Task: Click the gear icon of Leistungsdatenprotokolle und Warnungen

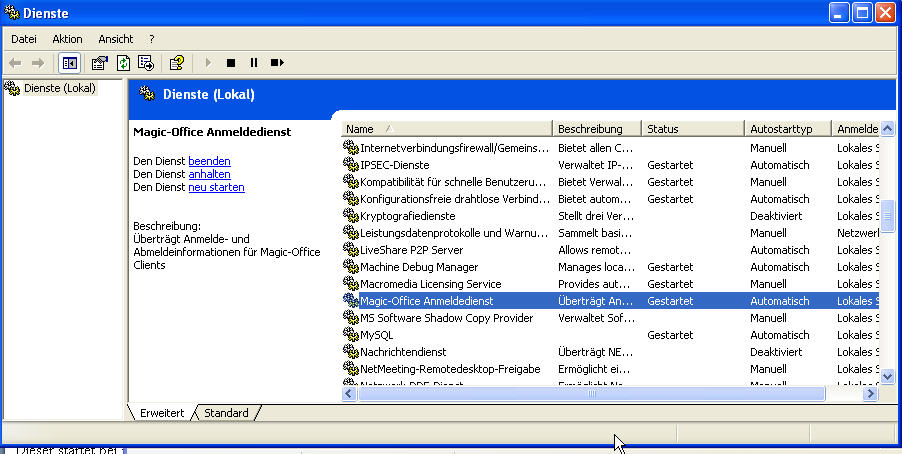Action: (x=351, y=233)
